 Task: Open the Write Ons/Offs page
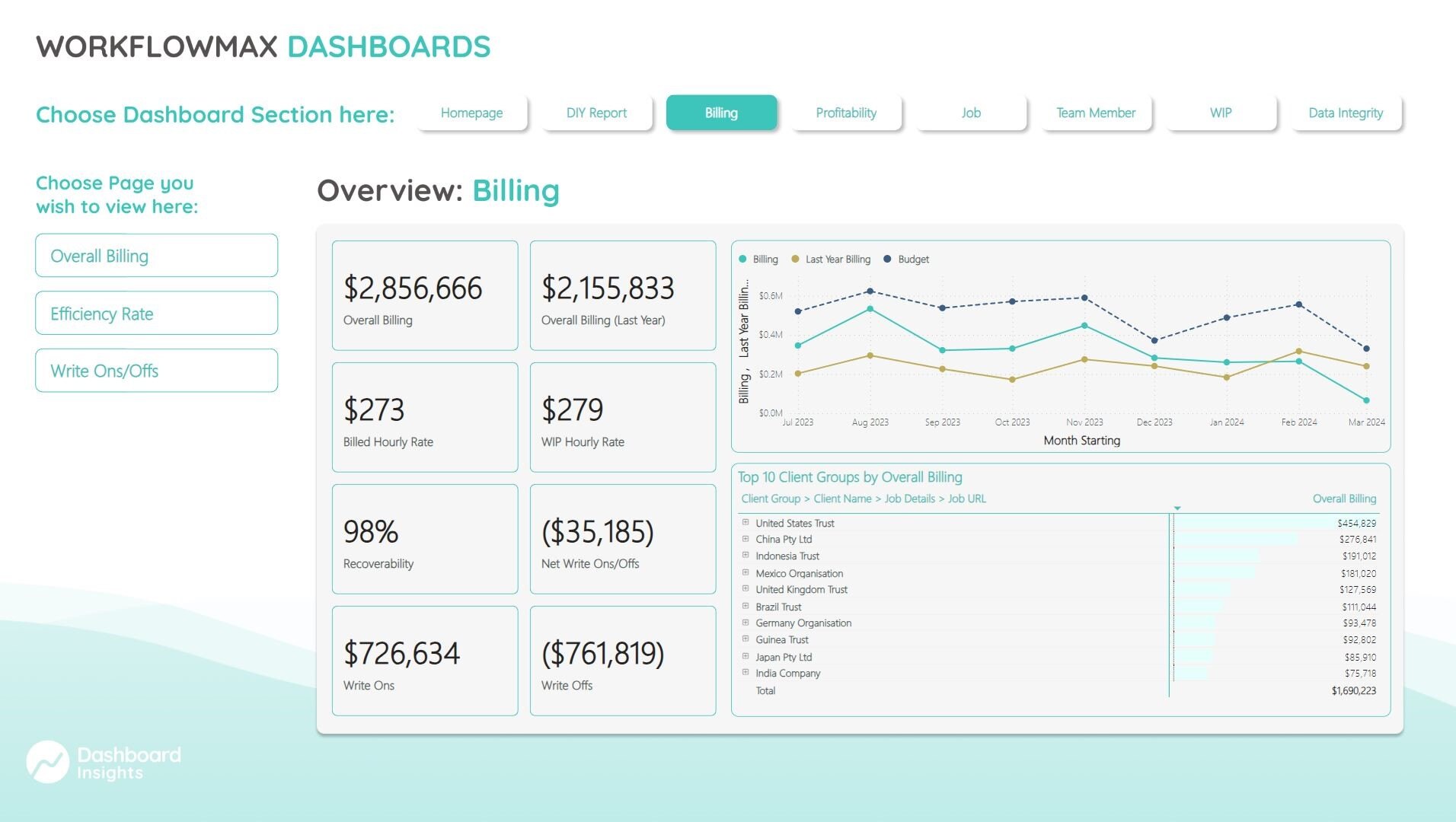pos(157,371)
